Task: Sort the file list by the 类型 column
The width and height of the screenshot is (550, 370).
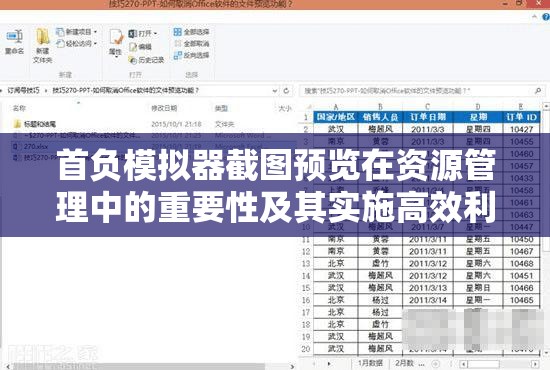Action: tap(221, 108)
